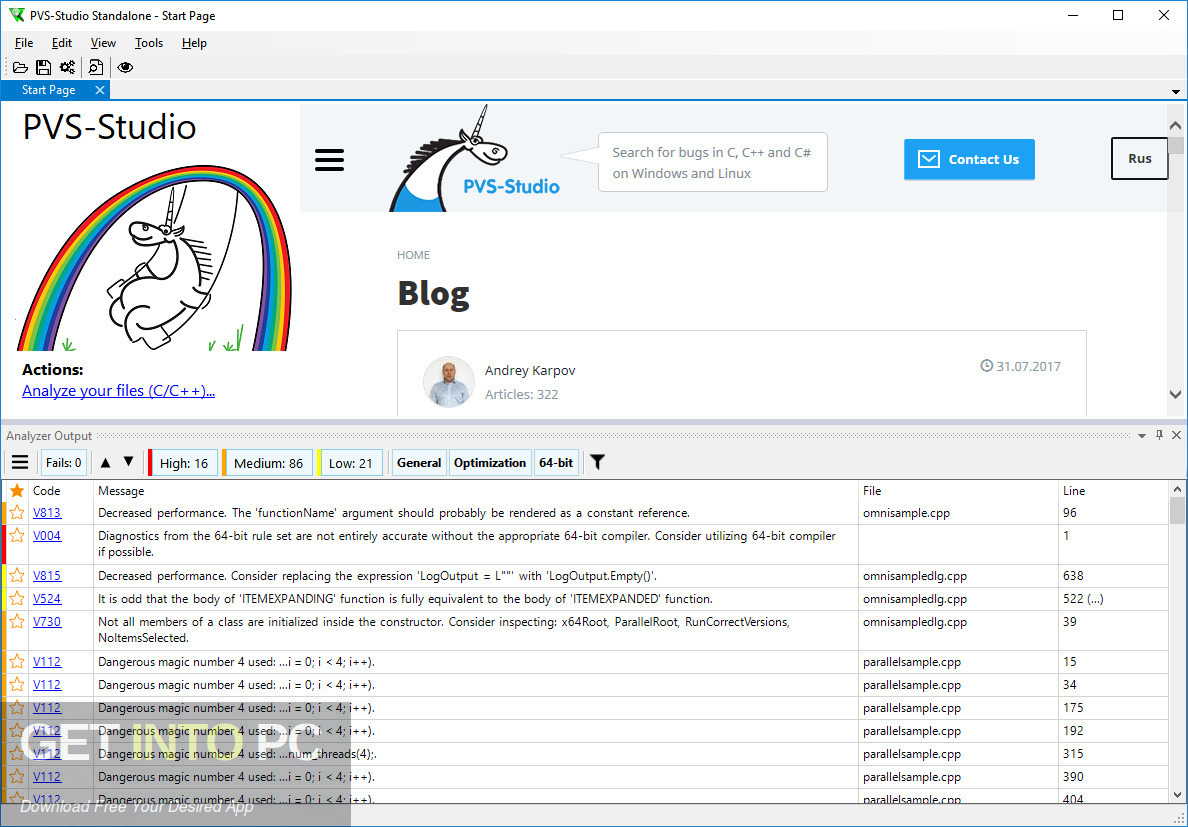Viewport: 1188px width, 827px height.
Task: Open the V004 diagnostic code link
Action: (x=47, y=535)
